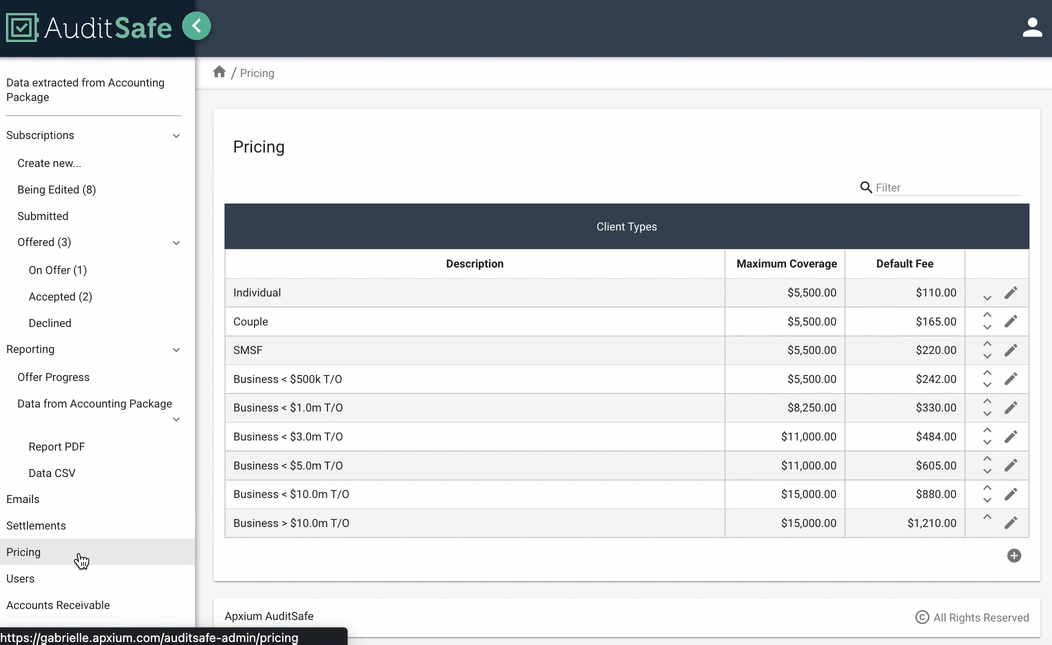The image size is (1052, 645).
Task: Move the Individual row down with stepper arrow
Action: pos(987,298)
